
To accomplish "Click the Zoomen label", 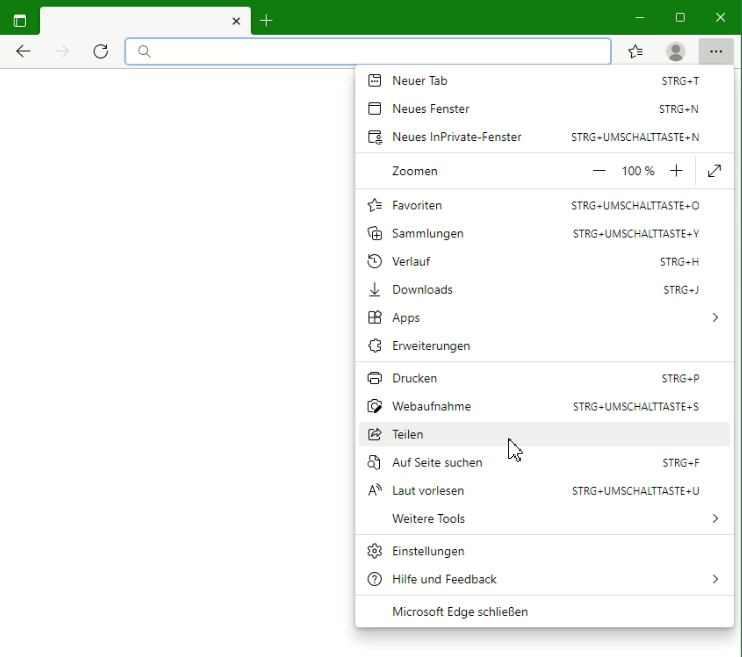I will (415, 171).
